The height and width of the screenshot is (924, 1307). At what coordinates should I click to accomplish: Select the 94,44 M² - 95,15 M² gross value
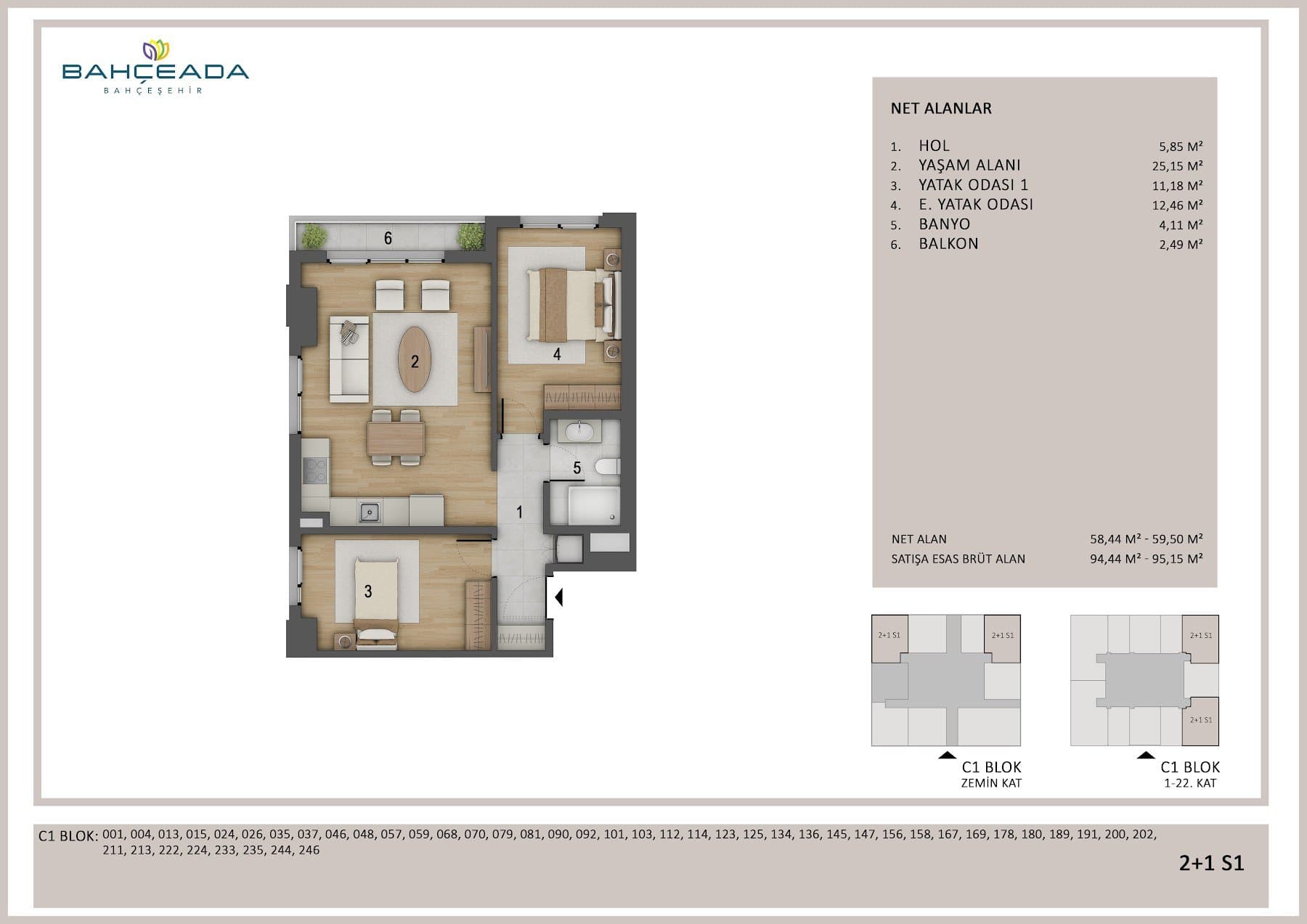[1147, 559]
